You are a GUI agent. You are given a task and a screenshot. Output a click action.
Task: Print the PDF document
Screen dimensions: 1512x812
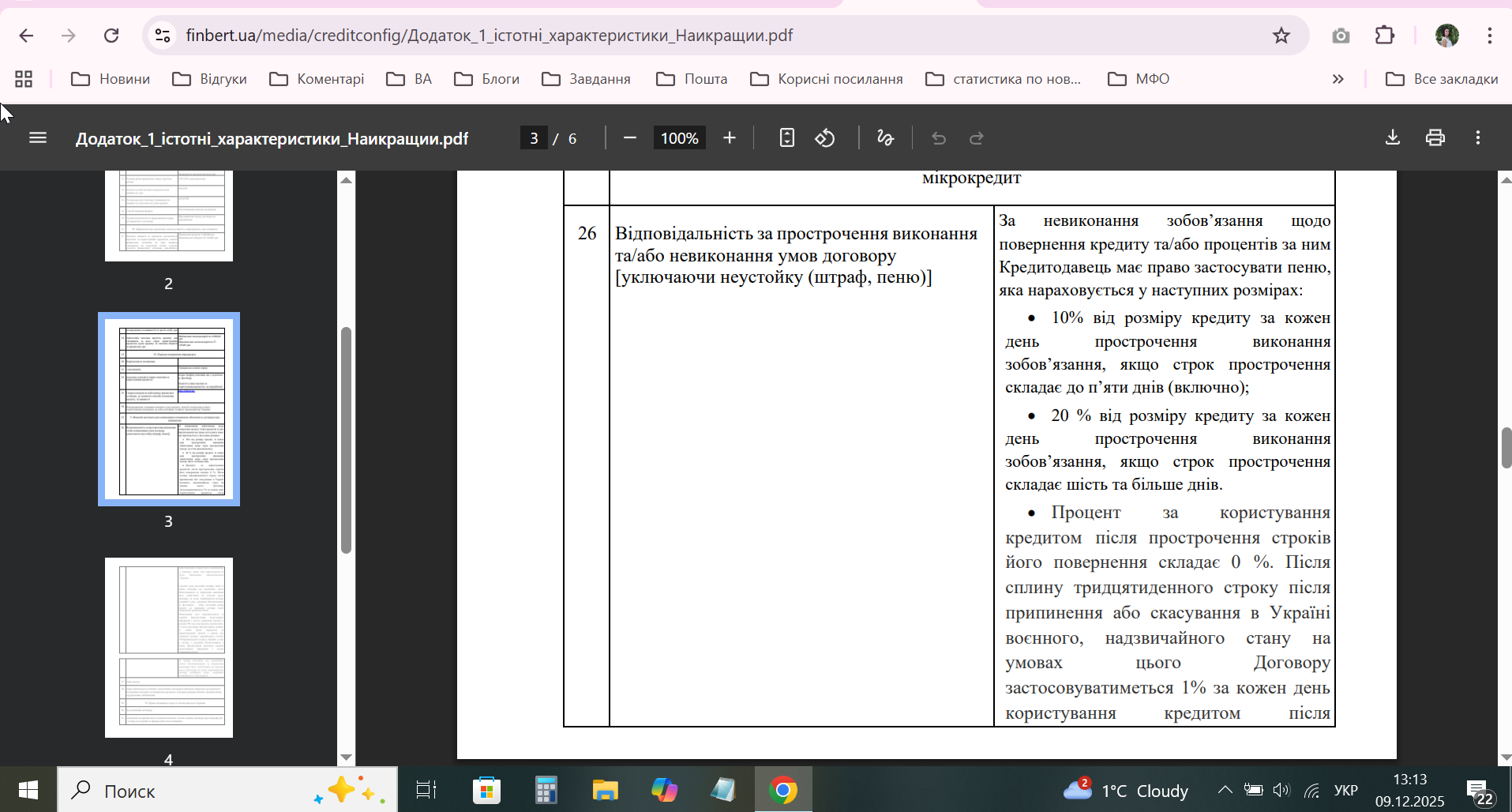click(x=1435, y=138)
